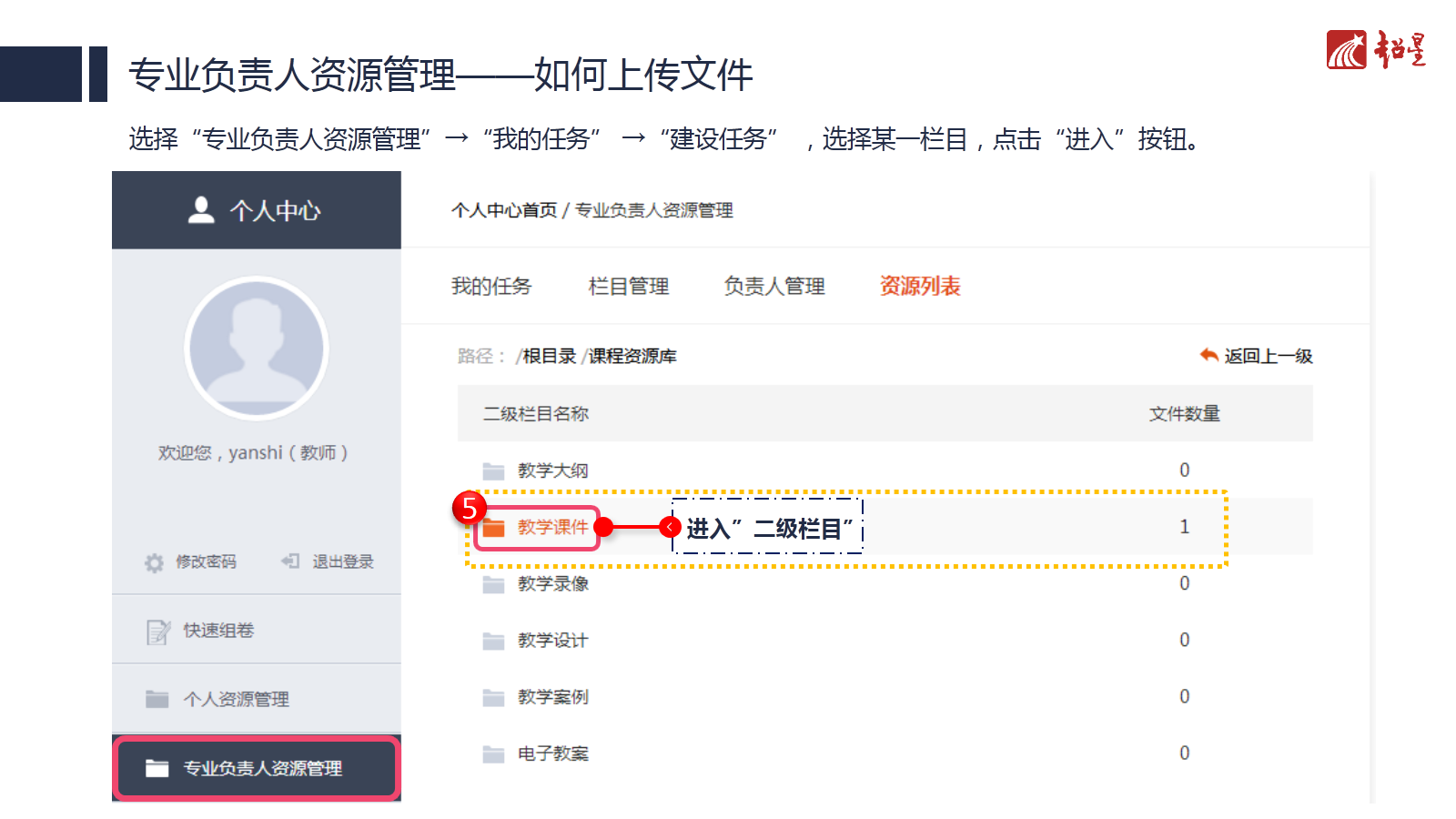Click the file count 0 for 教学大纲
The width and height of the screenshot is (1456, 819).
1185,470
